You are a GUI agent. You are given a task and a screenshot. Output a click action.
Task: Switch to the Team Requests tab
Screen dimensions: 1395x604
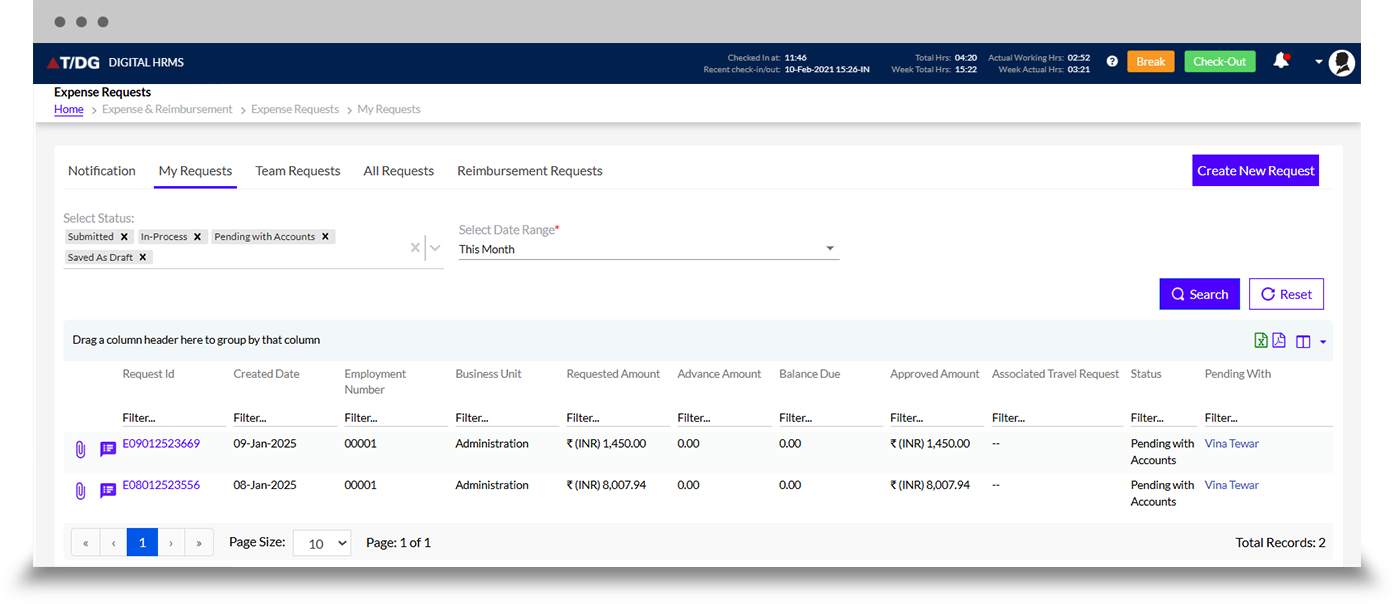[298, 171]
